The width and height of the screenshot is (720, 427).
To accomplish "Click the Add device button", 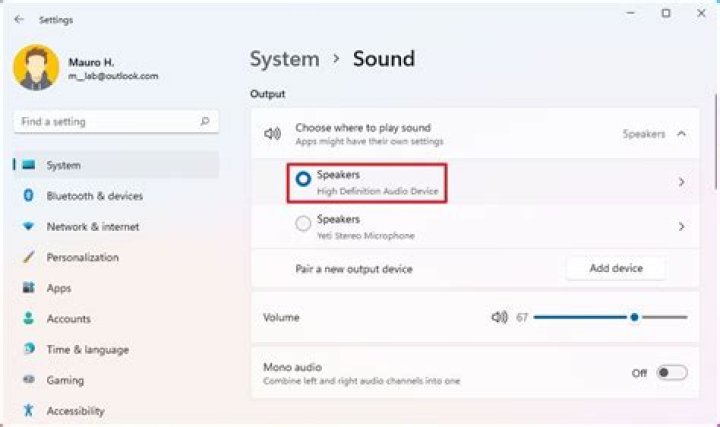I will coord(615,268).
